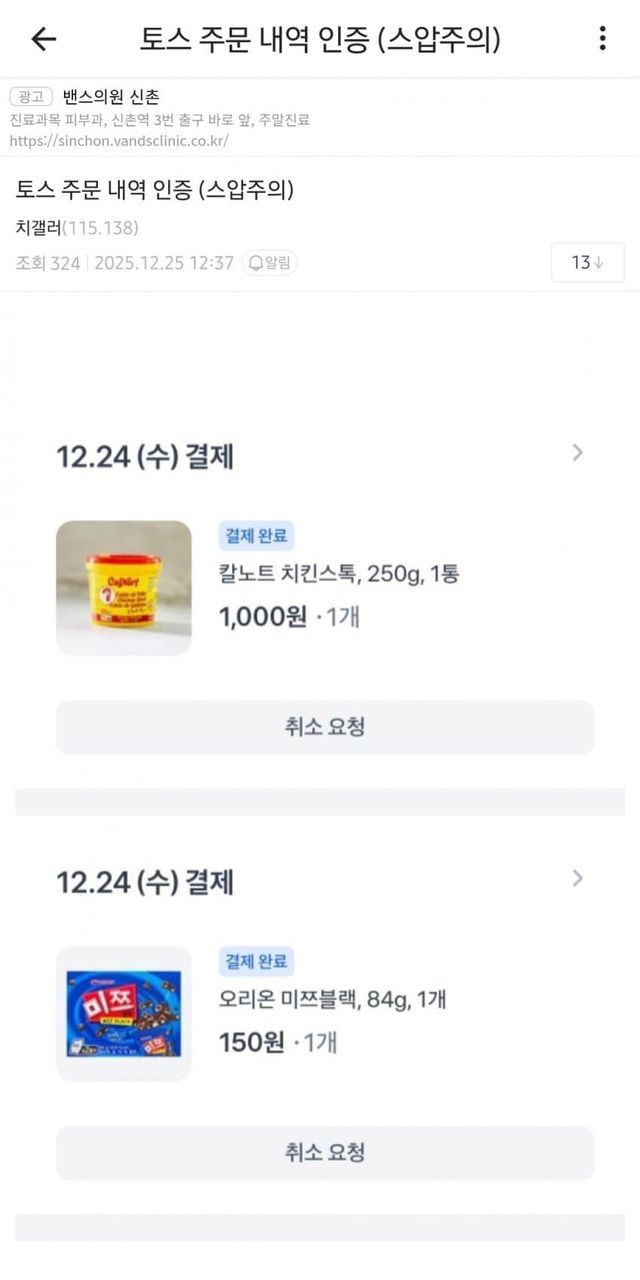The height and width of the screenshot is (1280, 640).
Task: Tap 결제 완료 badge on chicken stock order
Action: [x=256, y=536]
